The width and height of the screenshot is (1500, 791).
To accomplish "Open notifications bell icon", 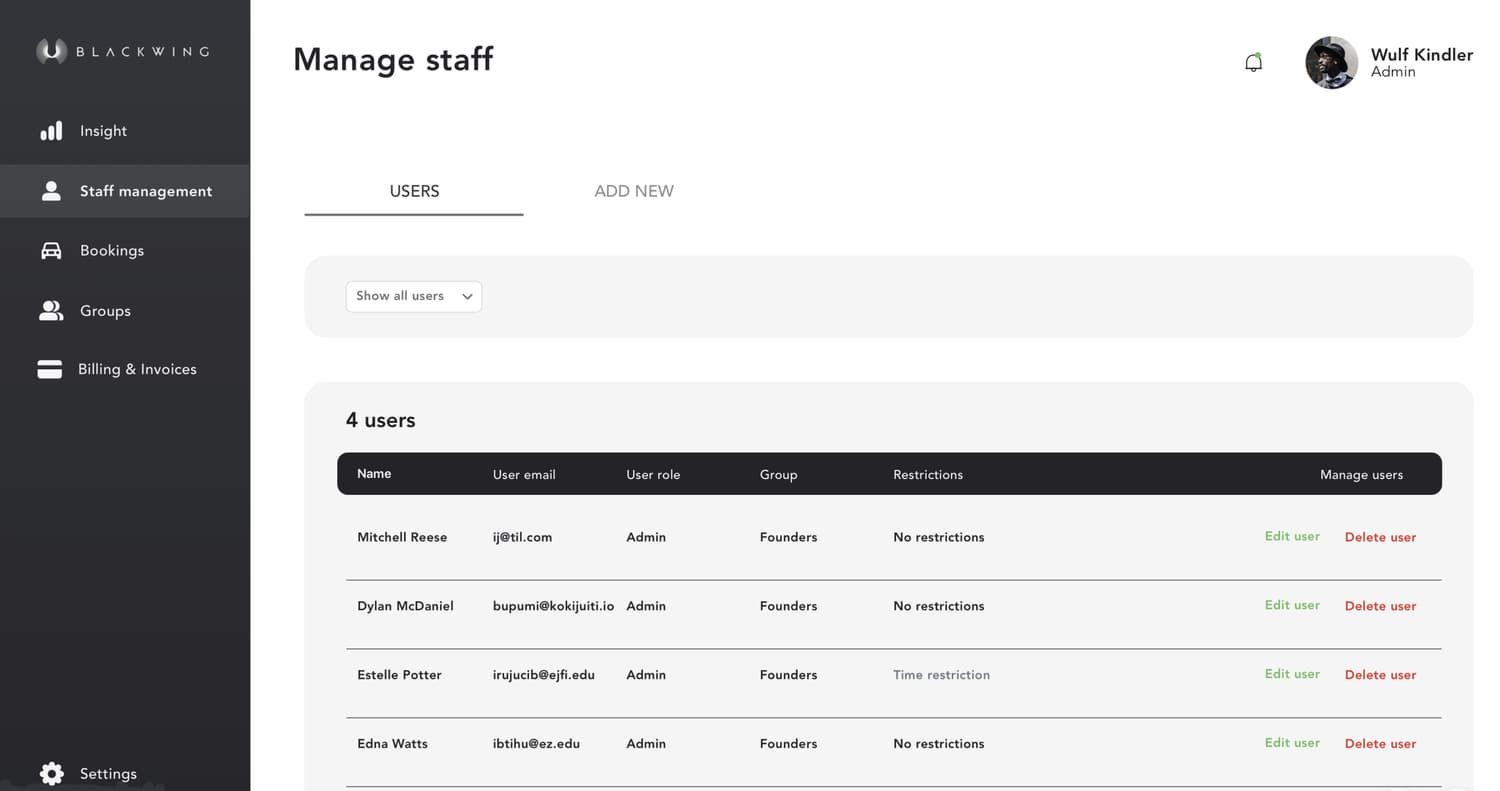I will point(1253,63).
